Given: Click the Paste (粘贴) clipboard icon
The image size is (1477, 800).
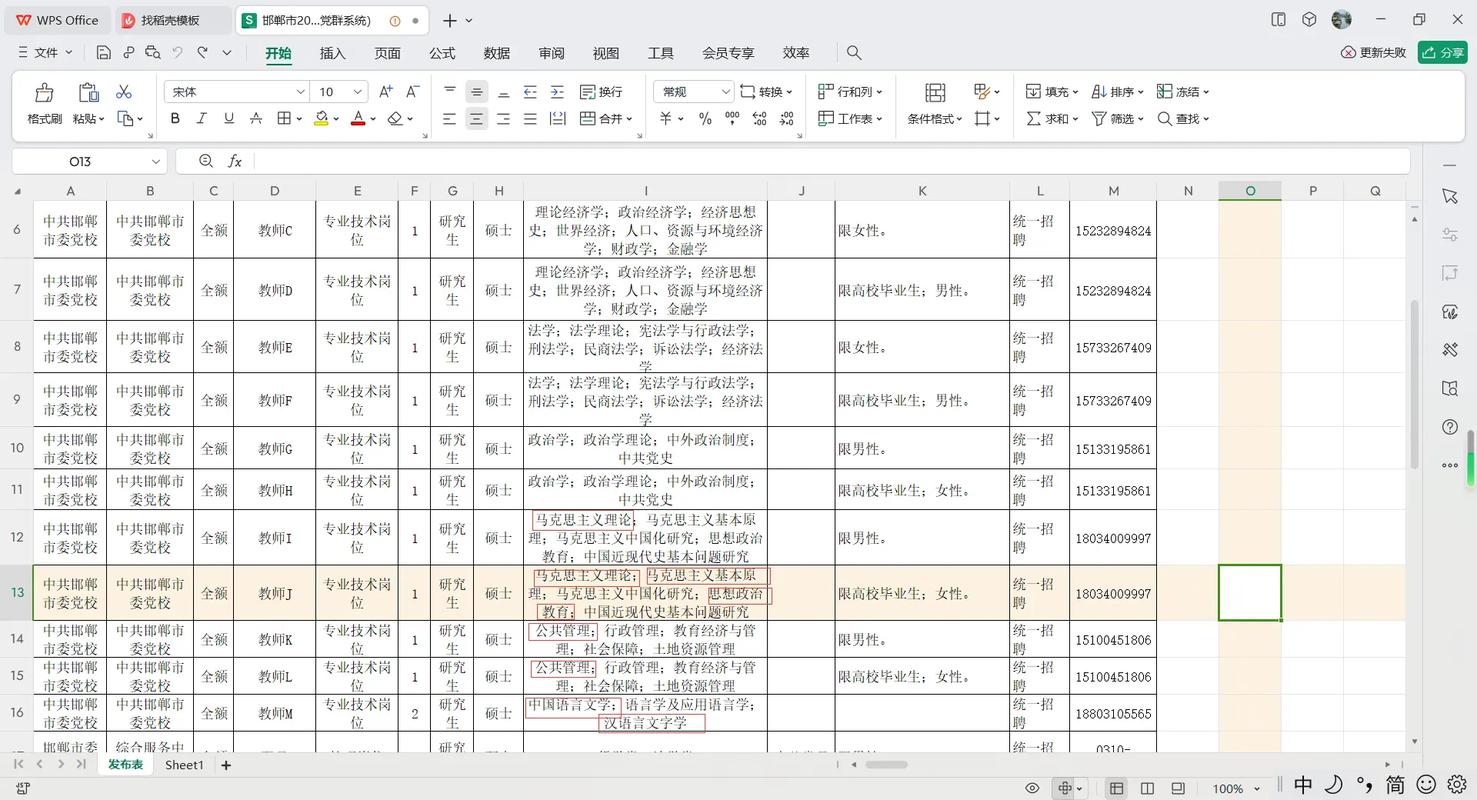Looking at the screenshot, I should coord(88,92).
